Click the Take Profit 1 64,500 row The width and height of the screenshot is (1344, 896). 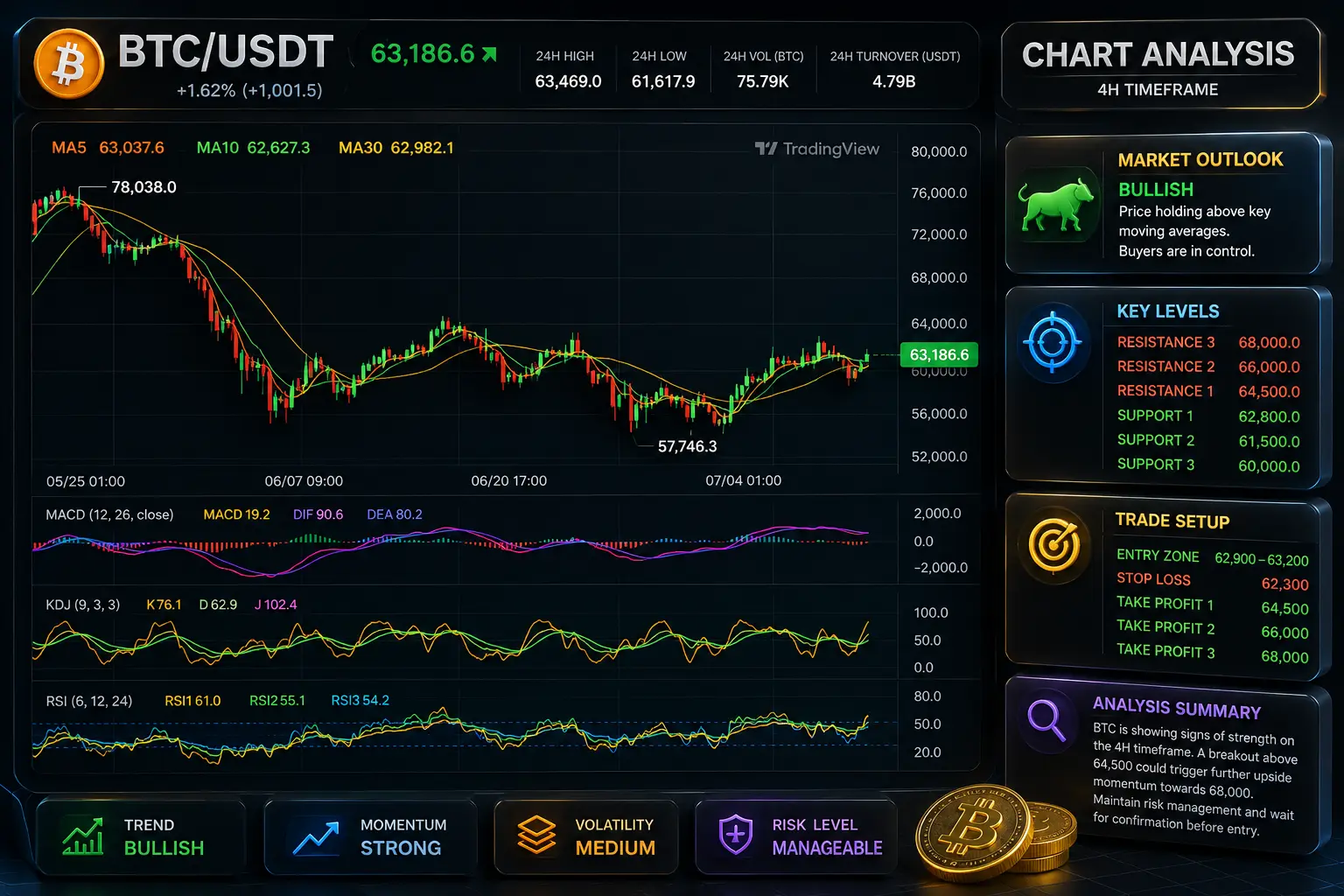[x=1213, y=605]
